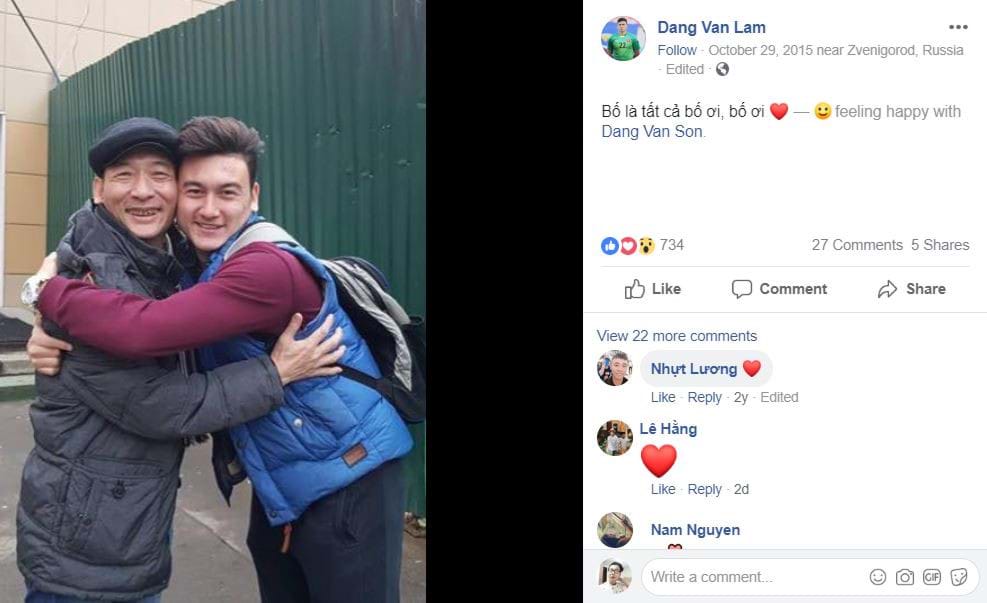Open the tagged Dang Van Son profile
This screenshot has width=987, height=603.
click(651, 131)
